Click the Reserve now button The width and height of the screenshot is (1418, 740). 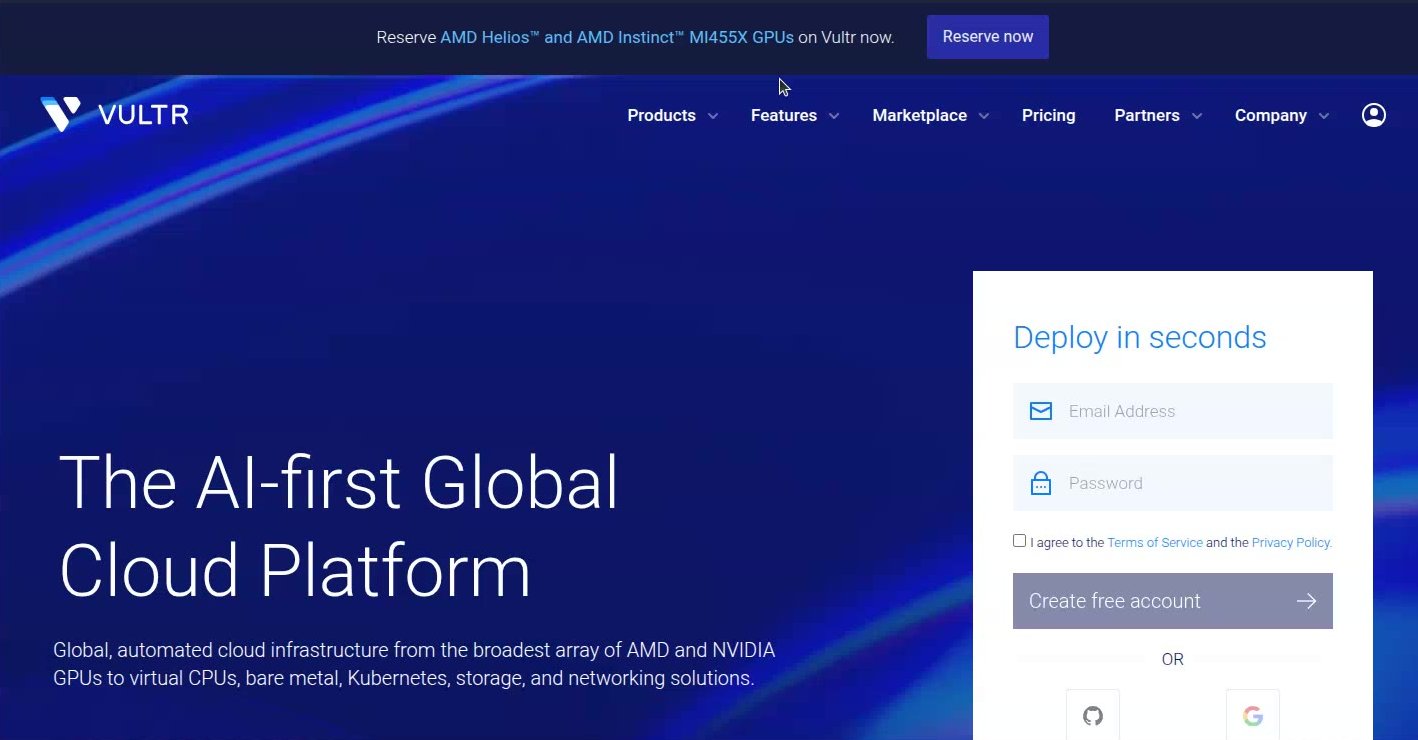pyautogui.click(x=988, y=37)
